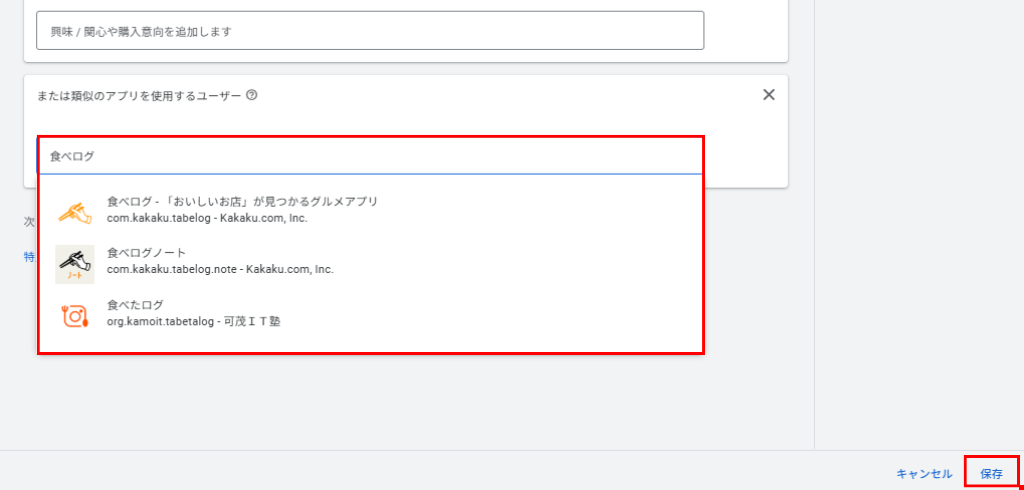Select 食べログ -「おいしいお店」が見つかるグルメアプリ suggestion

click(x=242, y=202)
